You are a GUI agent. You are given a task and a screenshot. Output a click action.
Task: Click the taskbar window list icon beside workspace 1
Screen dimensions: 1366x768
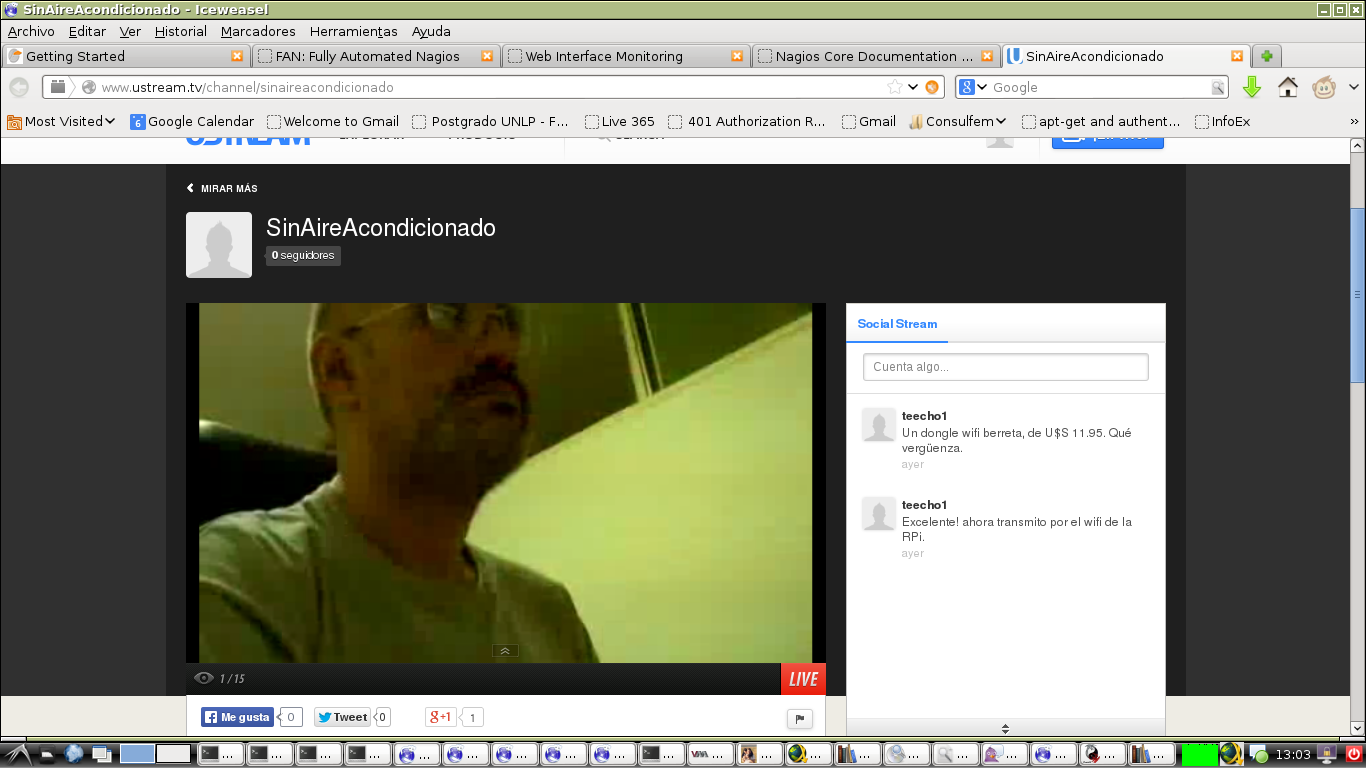102,754
